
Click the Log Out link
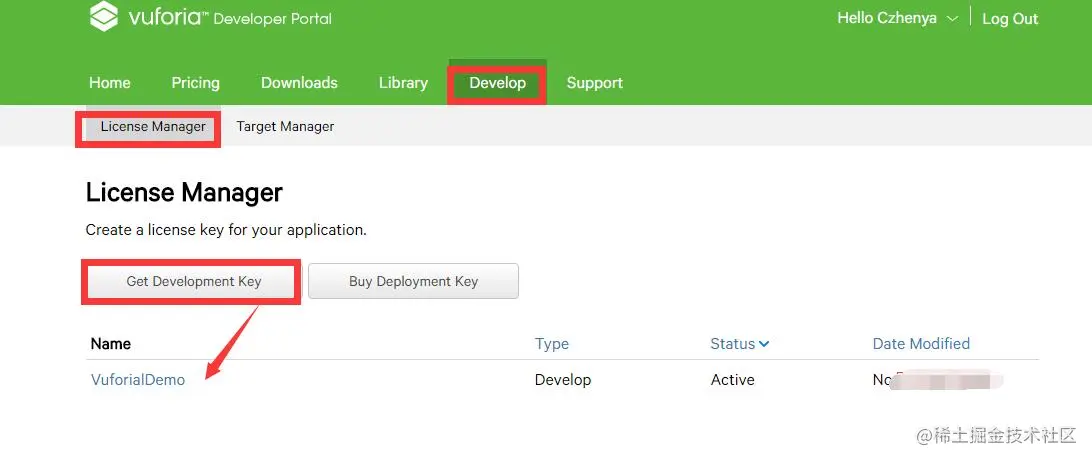[1010, 19]
